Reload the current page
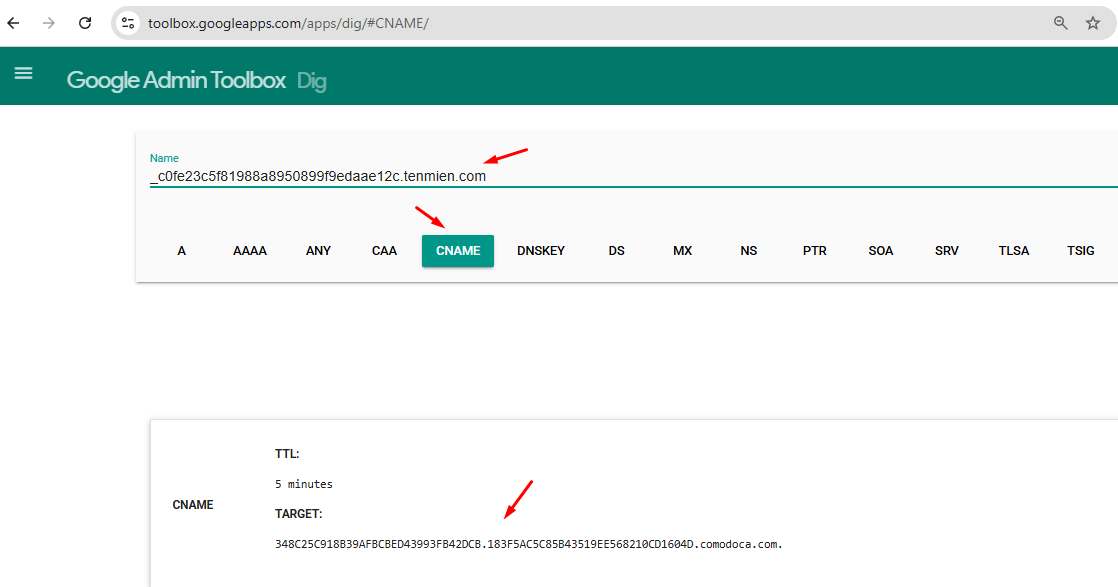Screen dimensions: 1118x587 (85, 23)
